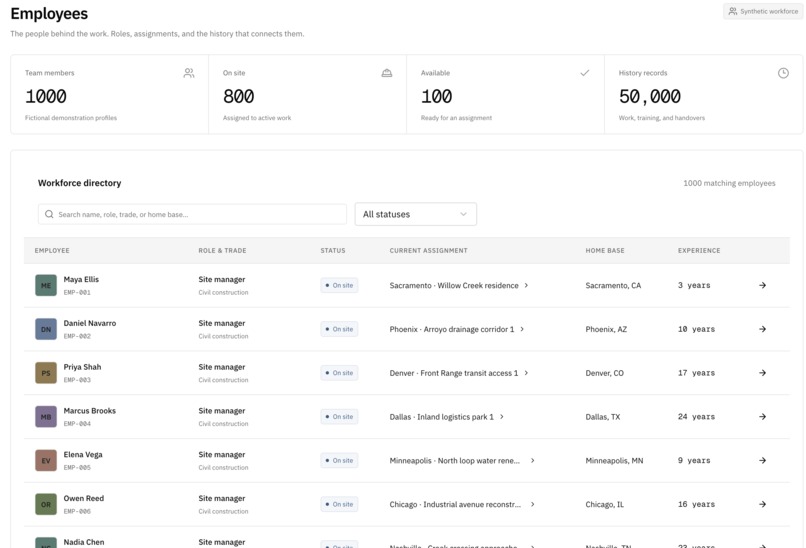Select the name Elena Vega
Image resolution: width=806 pixels, height=548 pixels.
pyautogui.click(x=83, y=454)
